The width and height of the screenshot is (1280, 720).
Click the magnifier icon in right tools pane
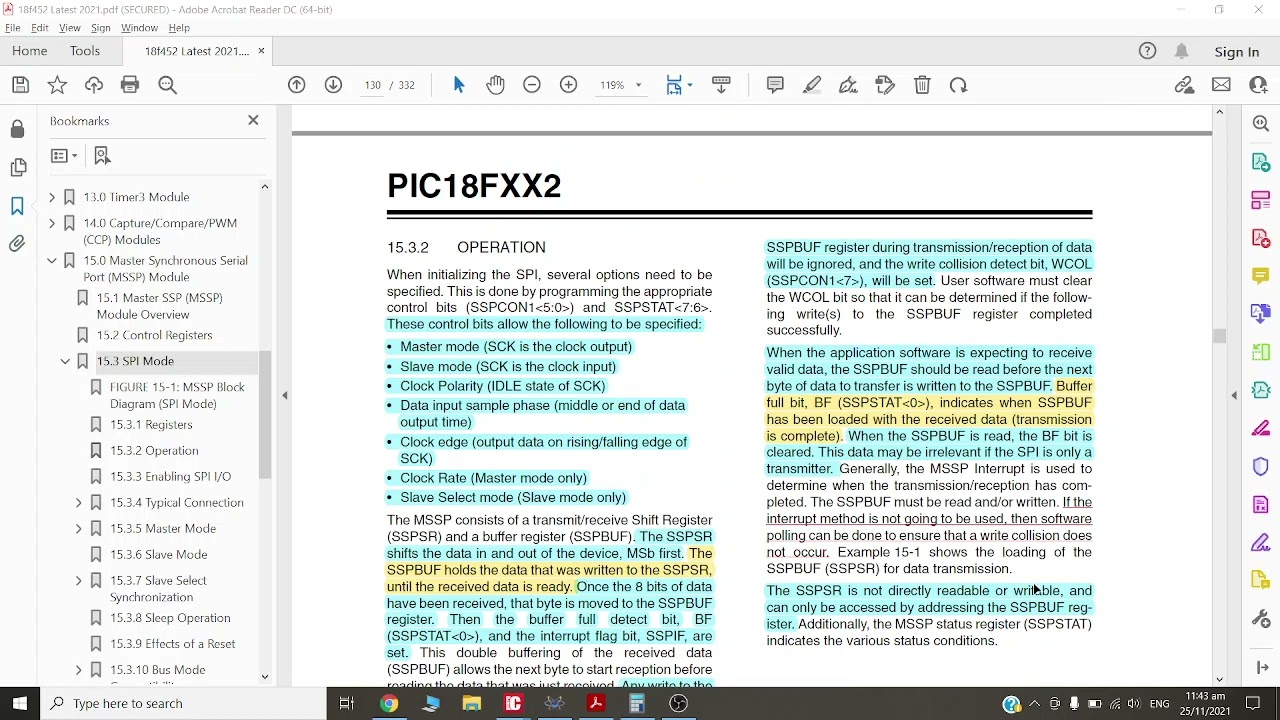tap(1261, 123)
